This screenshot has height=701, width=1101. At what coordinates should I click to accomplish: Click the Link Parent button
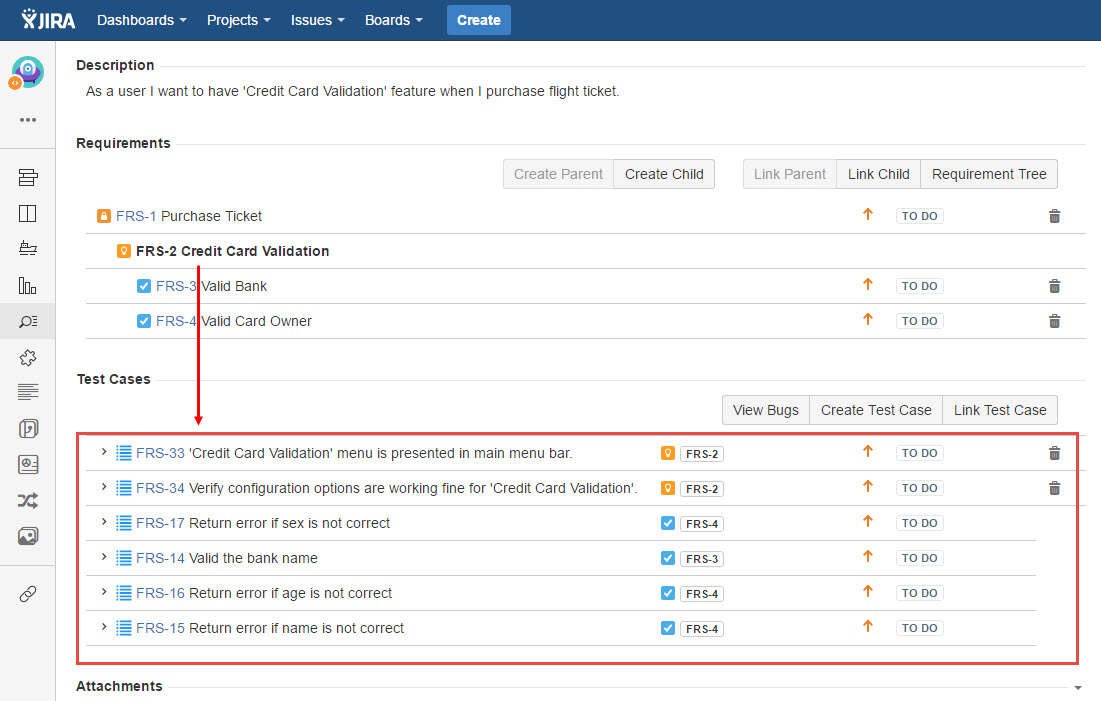point(790,174)
